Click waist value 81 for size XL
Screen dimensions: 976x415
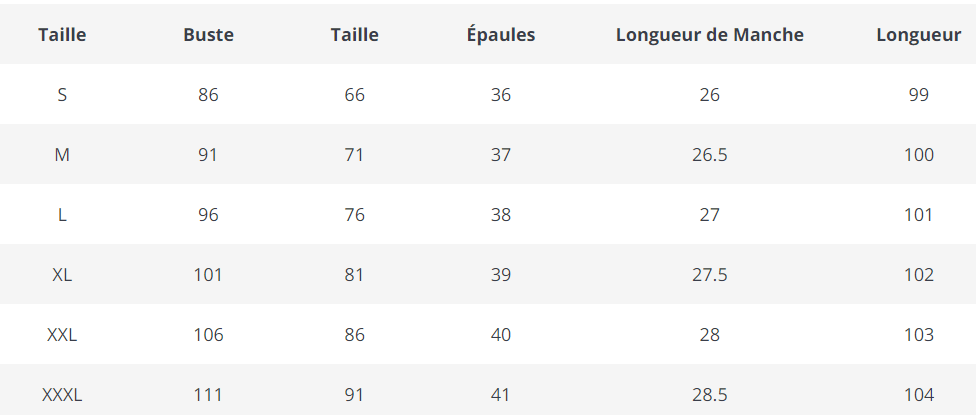pyautogui.click(x=354, y=275)
